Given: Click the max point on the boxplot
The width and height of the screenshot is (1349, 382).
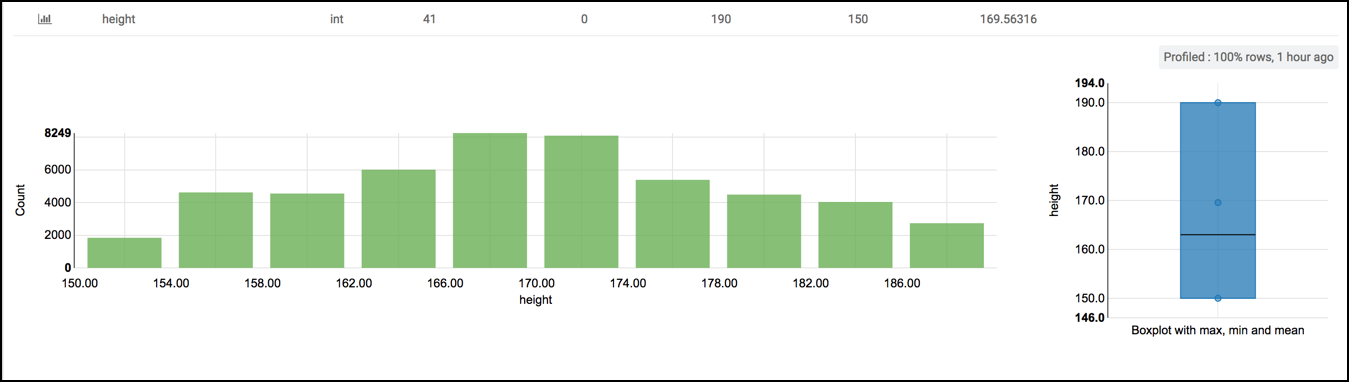Looking at the screenshot, I should click(x=1217, y=103).
